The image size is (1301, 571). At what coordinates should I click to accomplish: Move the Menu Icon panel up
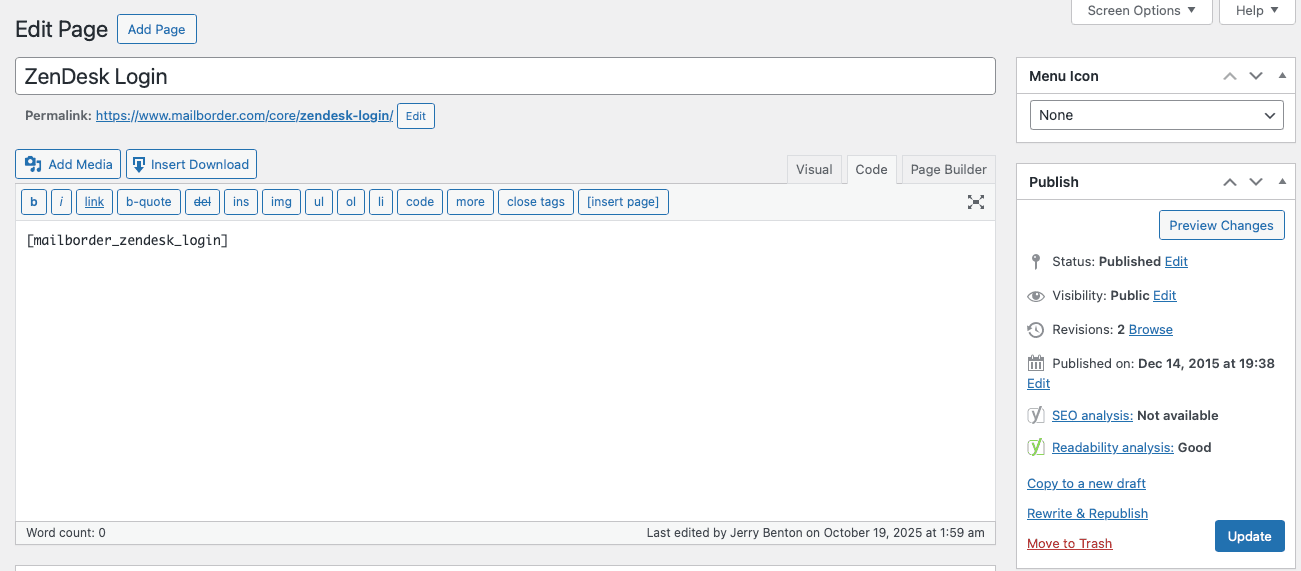[x=1230, y=76]
